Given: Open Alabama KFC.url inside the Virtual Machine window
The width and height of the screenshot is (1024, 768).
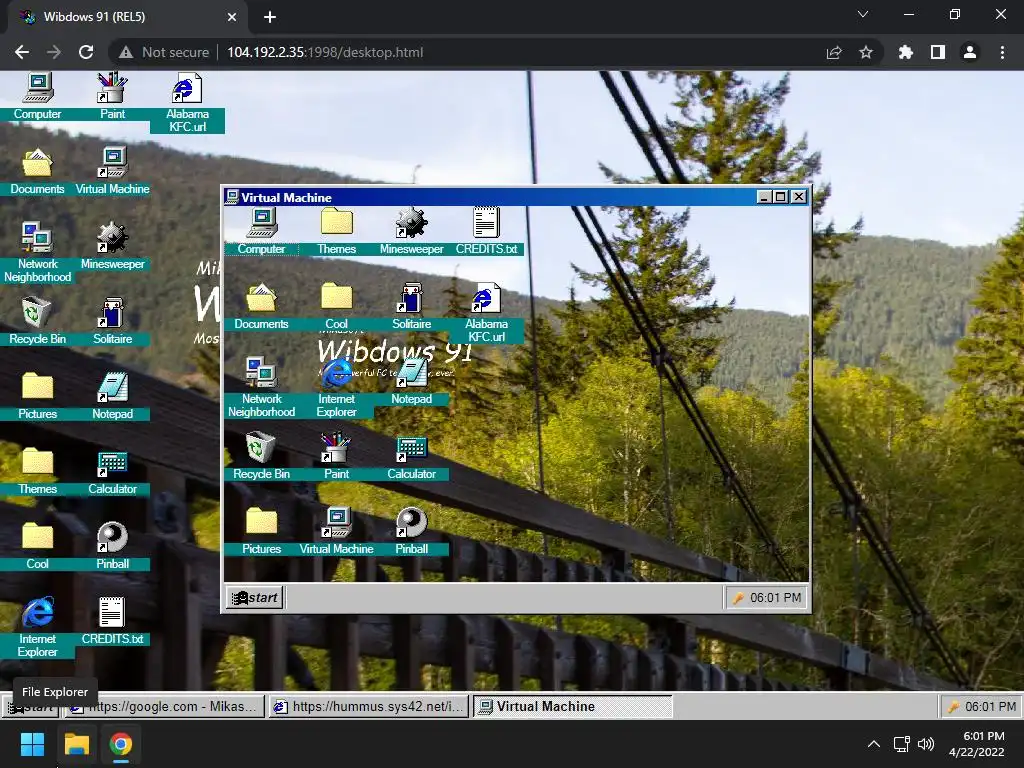Looking at the screenshot, I should tap(487, 313).
